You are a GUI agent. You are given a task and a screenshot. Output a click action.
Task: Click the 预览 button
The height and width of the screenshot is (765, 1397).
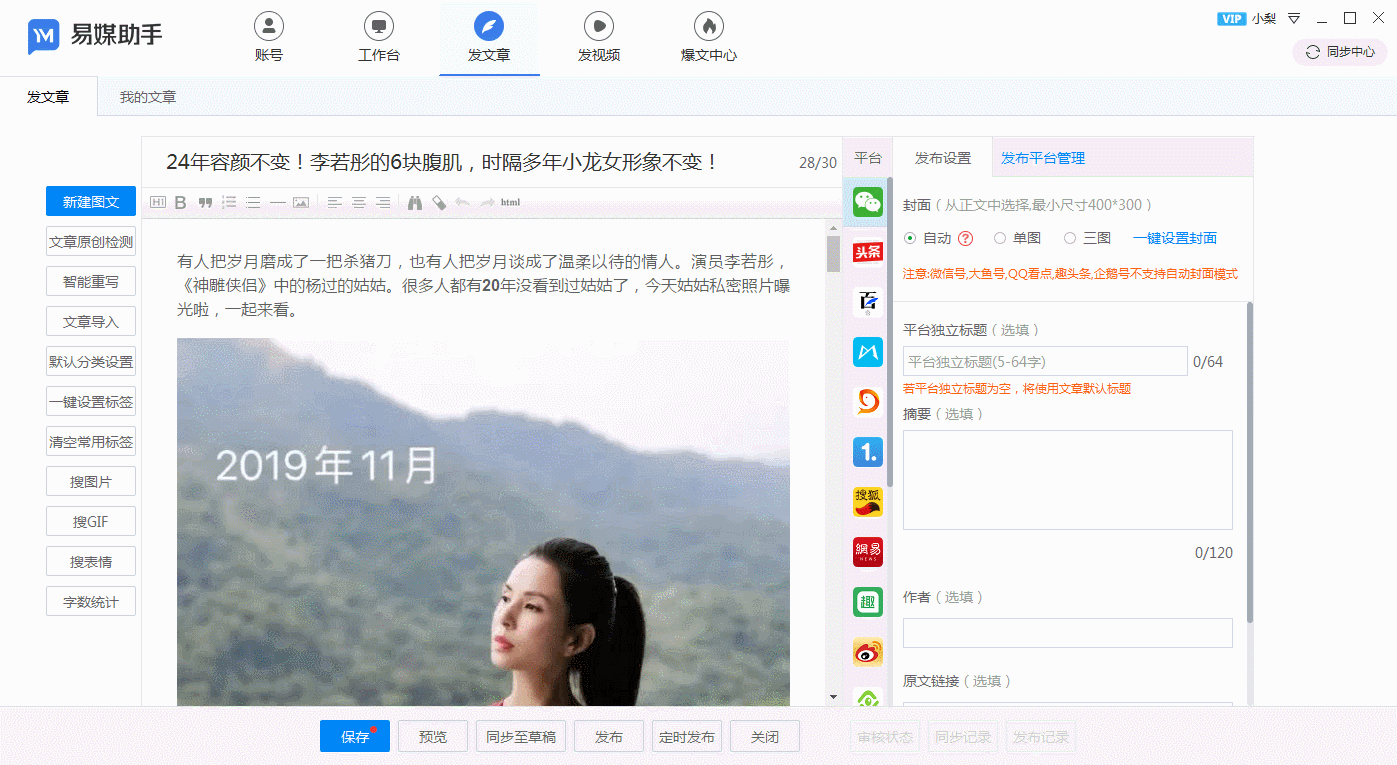pyautogui.click(x=433, y=737)
